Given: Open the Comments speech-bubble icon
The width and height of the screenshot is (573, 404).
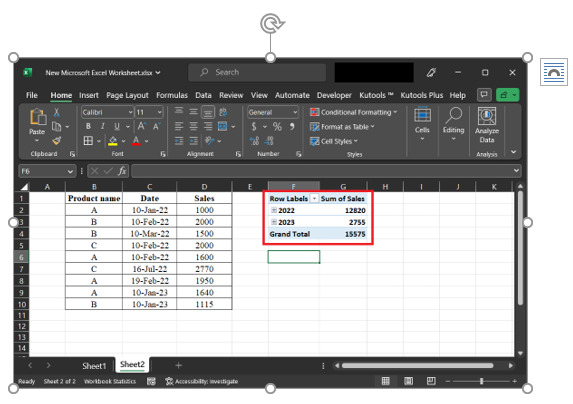Looking at the screenshot, I should tap(484, 95).
